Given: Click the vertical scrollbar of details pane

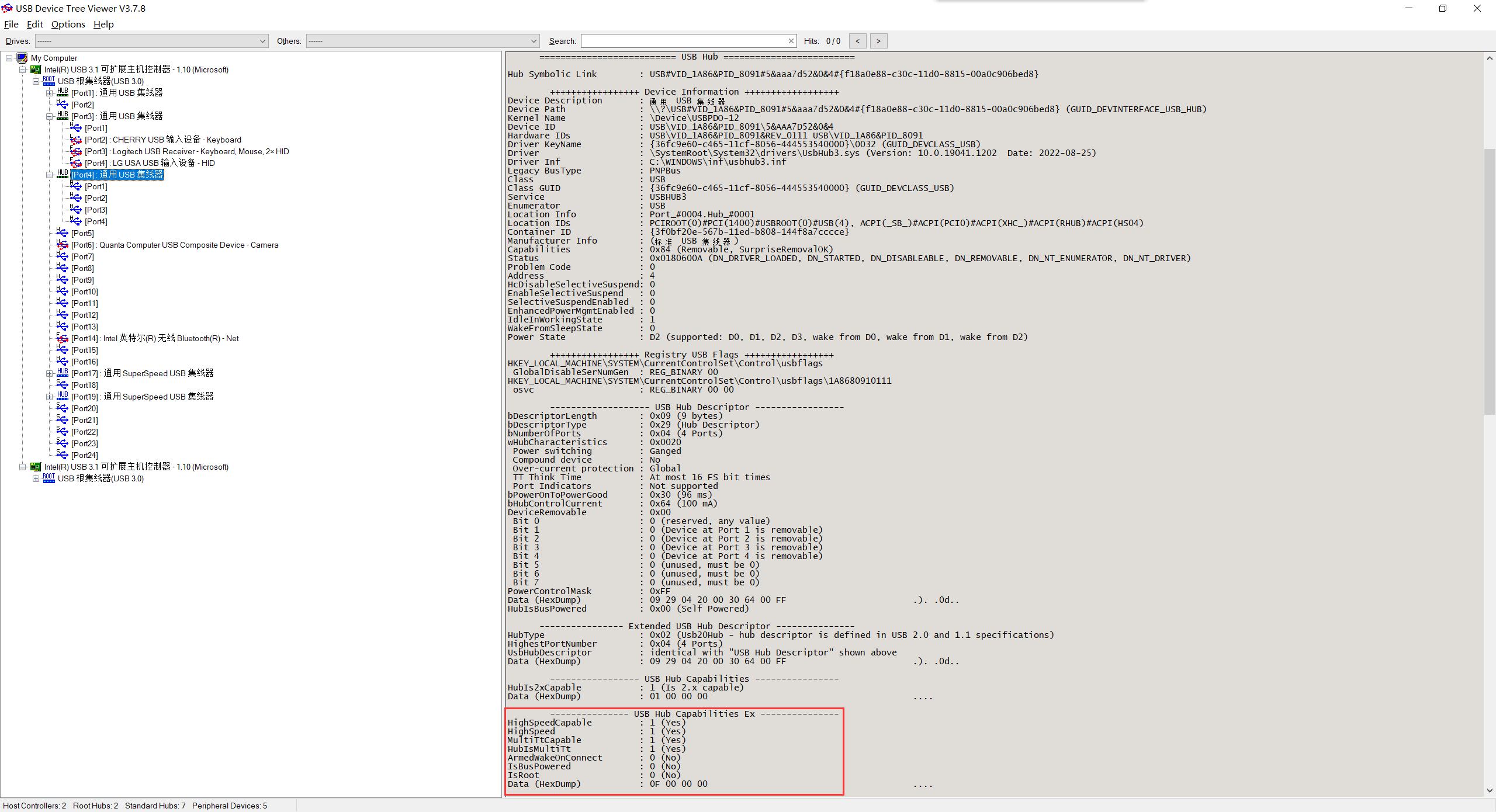Looking at the screenshot, I should [x=1490, y=280].
